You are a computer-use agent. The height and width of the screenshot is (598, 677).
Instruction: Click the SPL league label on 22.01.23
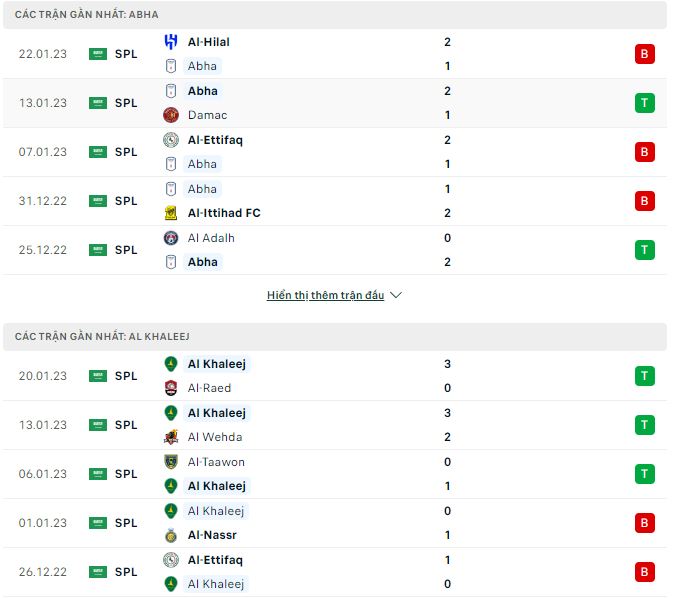tap(126, 54)
